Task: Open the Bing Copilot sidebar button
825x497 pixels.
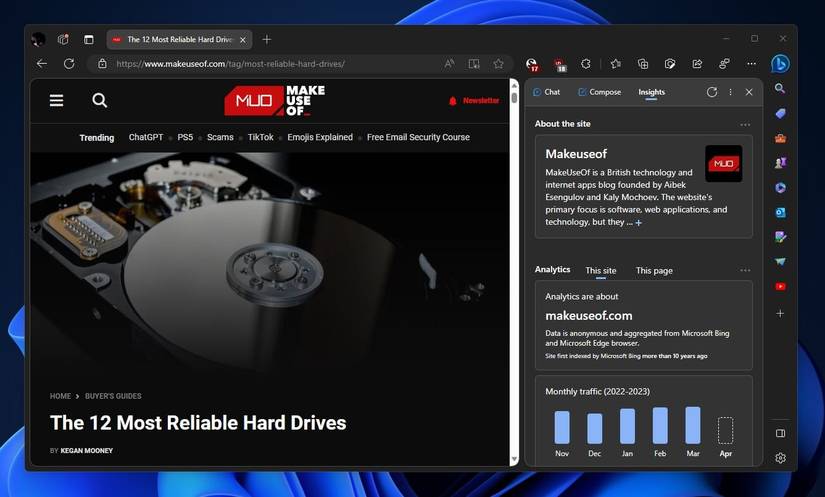Action: pyautogui.click(x=780, y=64)
